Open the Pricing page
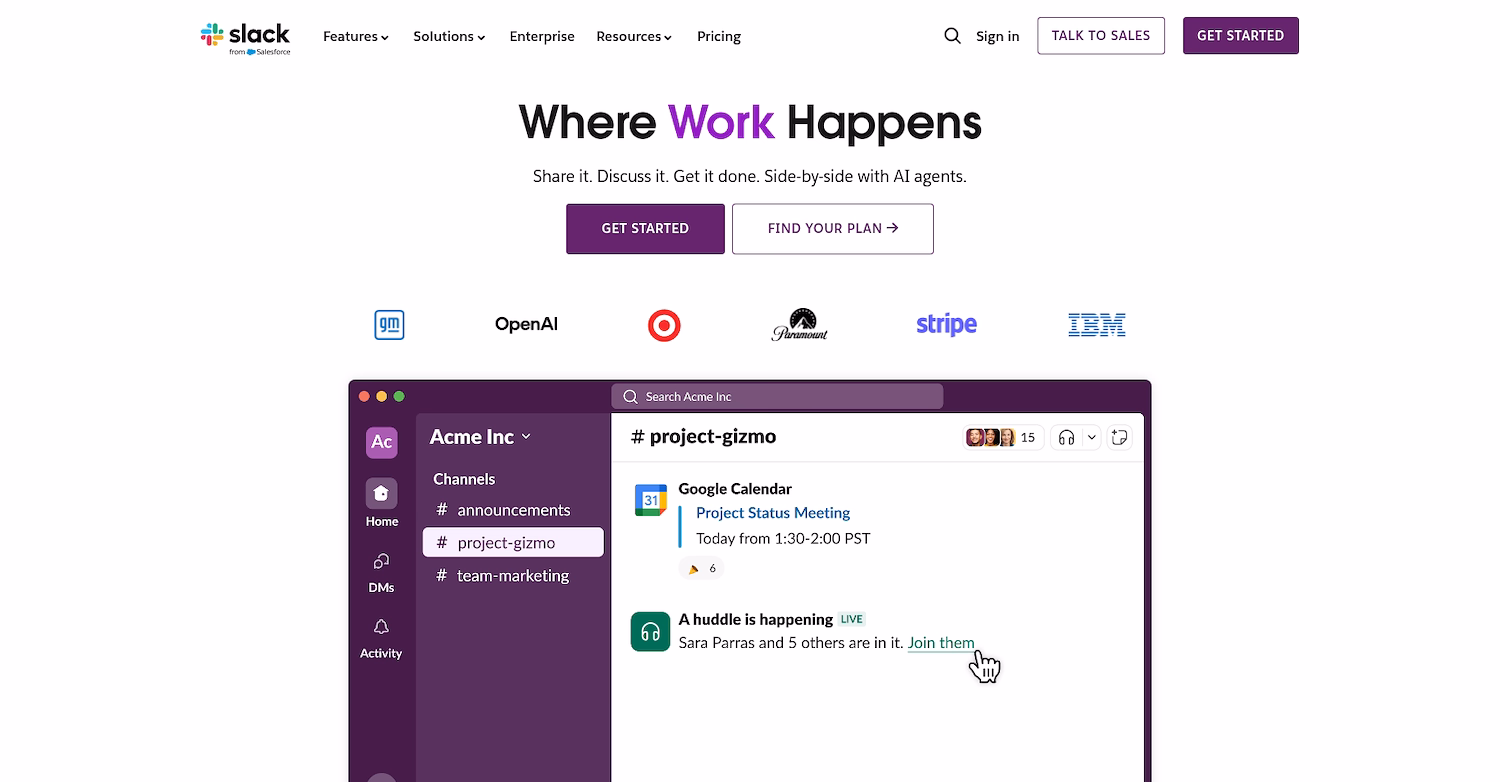 tap(719, 36)
